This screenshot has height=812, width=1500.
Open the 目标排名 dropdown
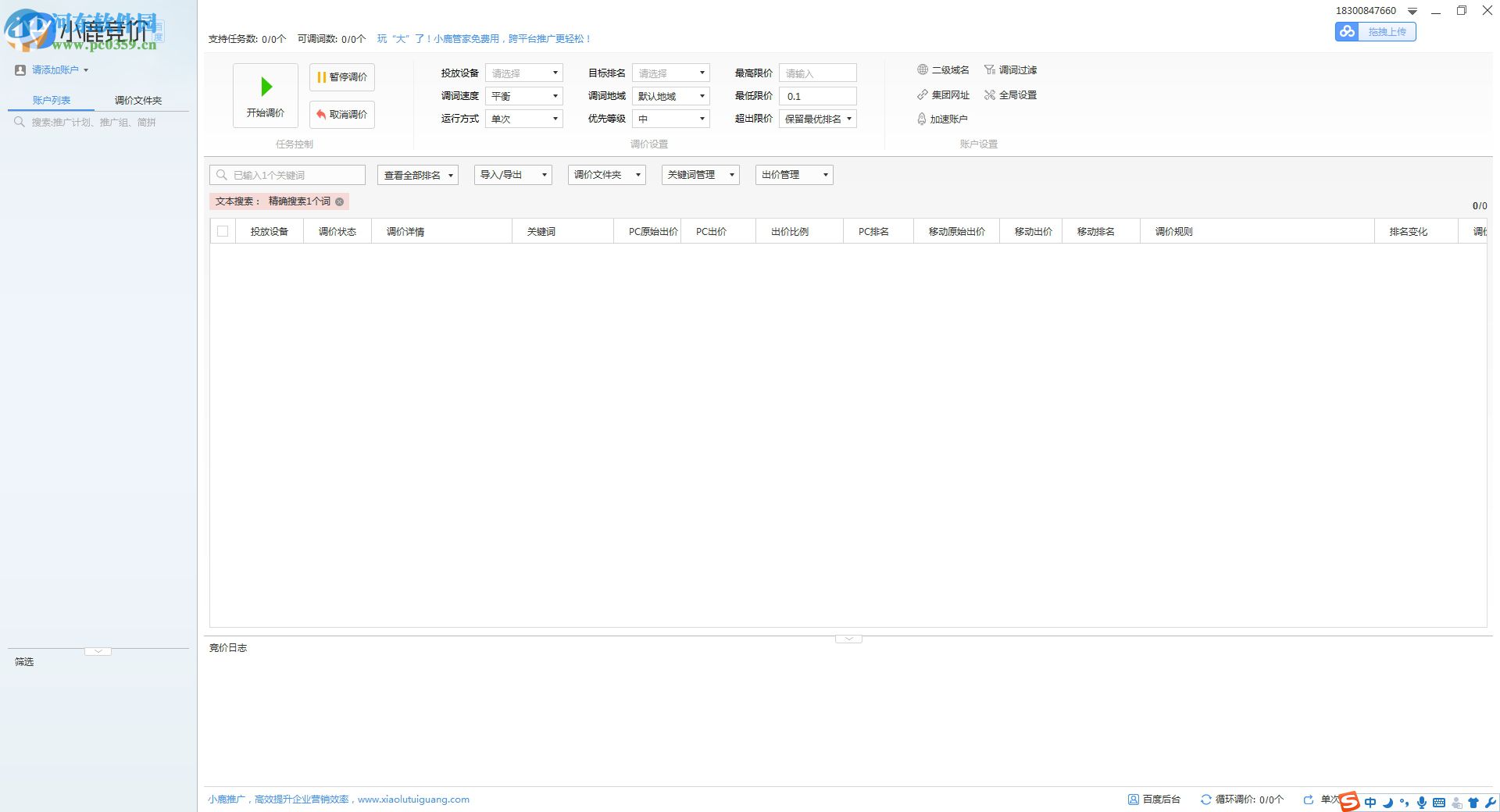coord(670,73)
